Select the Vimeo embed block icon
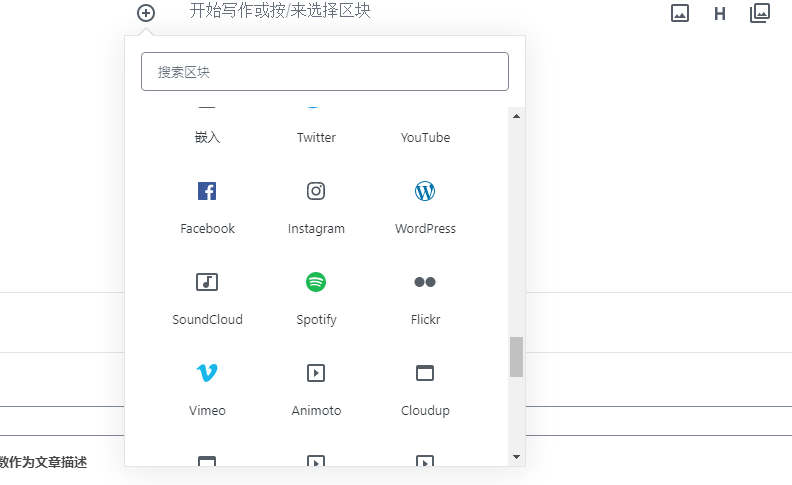792x485 pixels. coord(207,373)
